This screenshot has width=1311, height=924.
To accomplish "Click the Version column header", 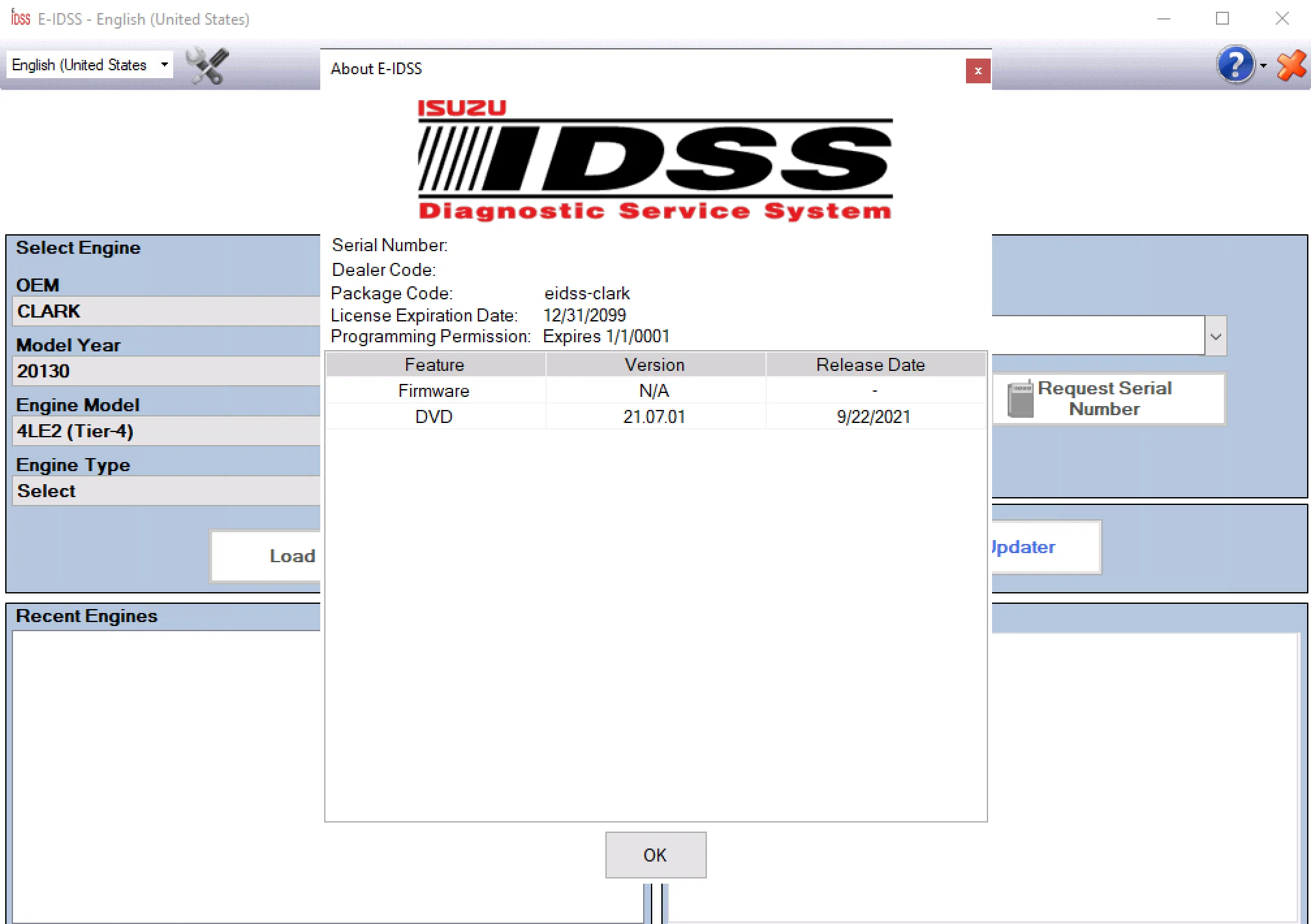I will [655, 364].
